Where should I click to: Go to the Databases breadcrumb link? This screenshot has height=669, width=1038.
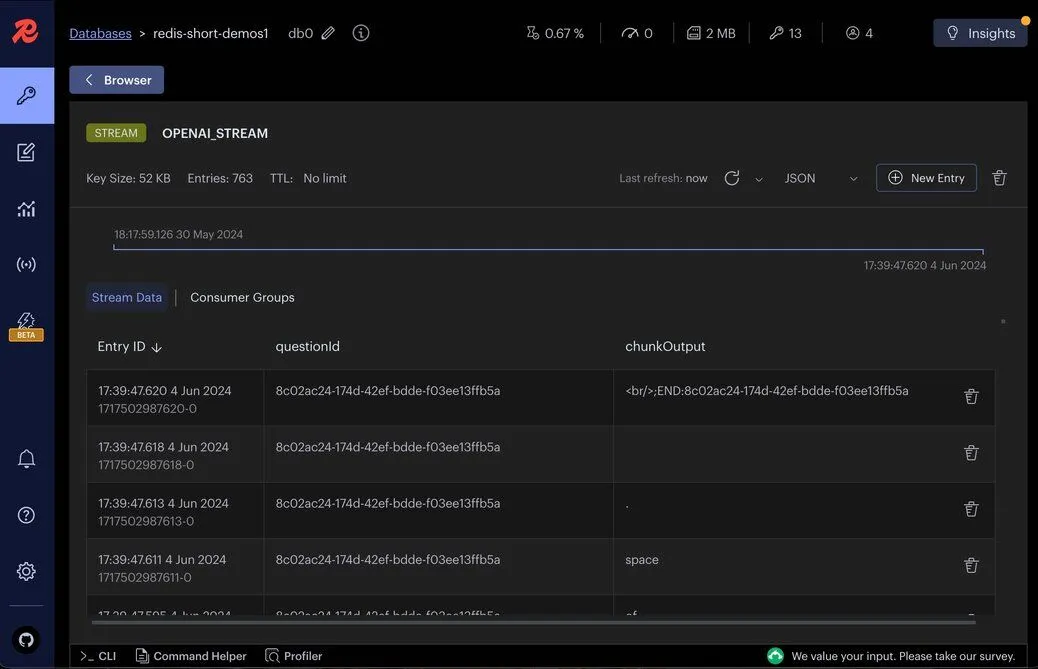point(100,33)
